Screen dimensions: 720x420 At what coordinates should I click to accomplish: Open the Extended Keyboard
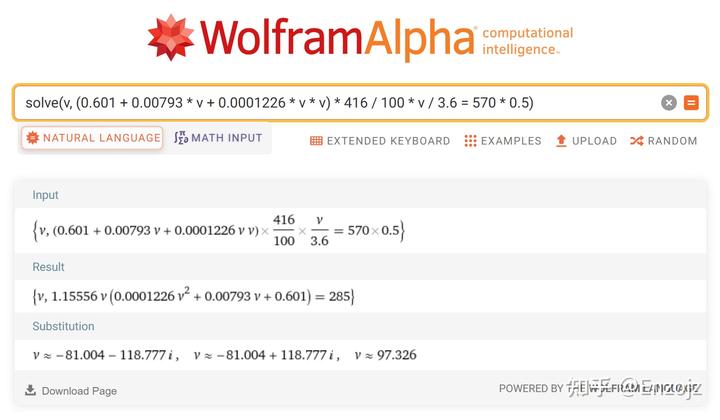pos(380,141)
